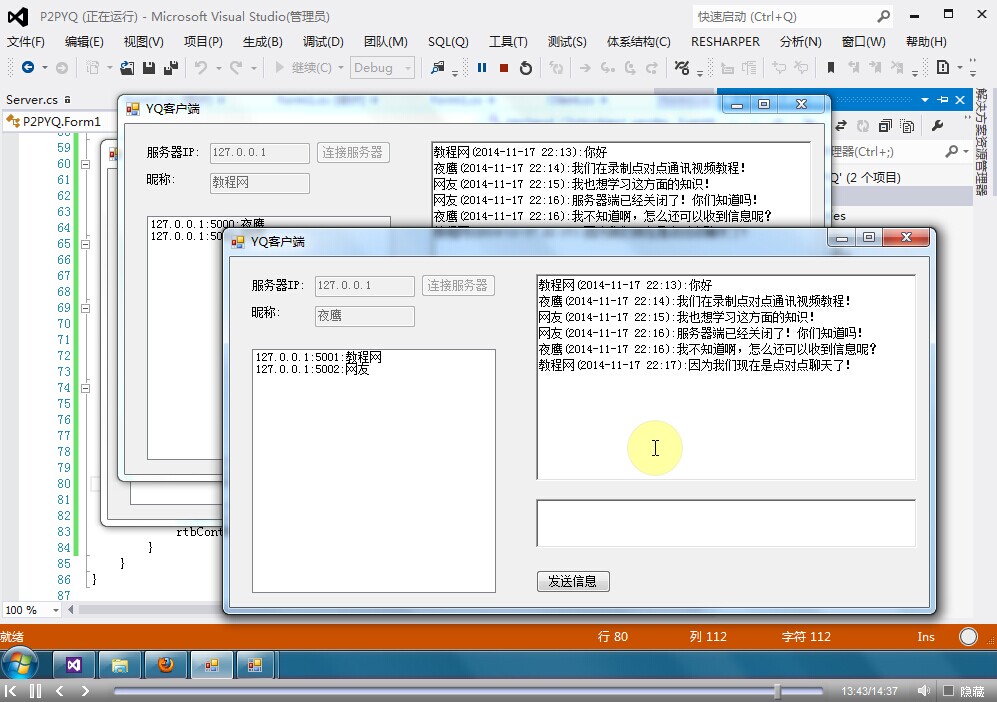Click the 发送信息 button
The height and width of the screenshot is (702, 997).
coord(573,582)
